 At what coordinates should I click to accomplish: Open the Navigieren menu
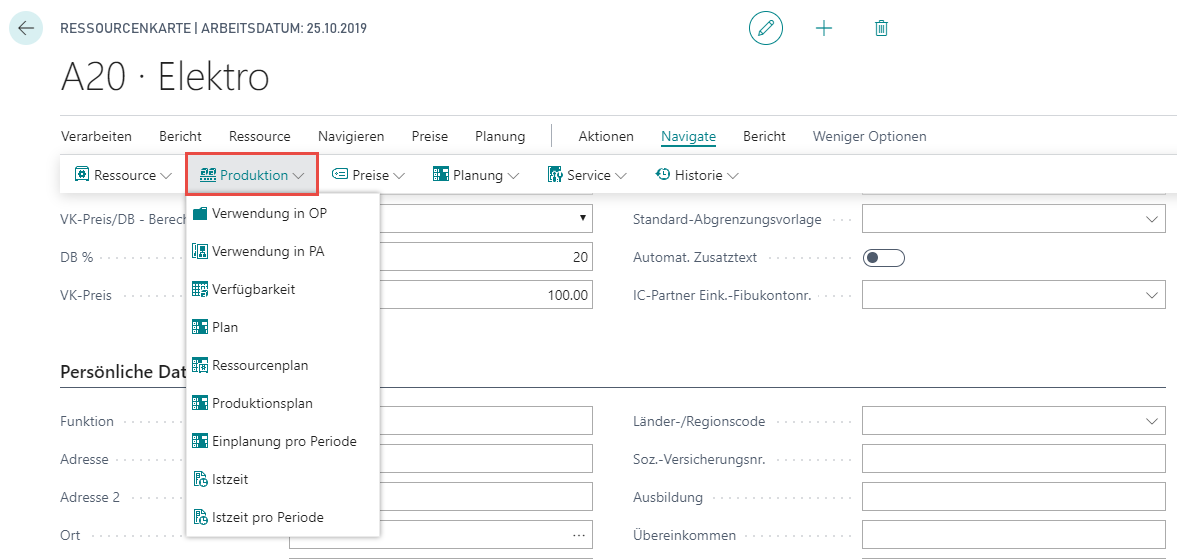[351, 137]
